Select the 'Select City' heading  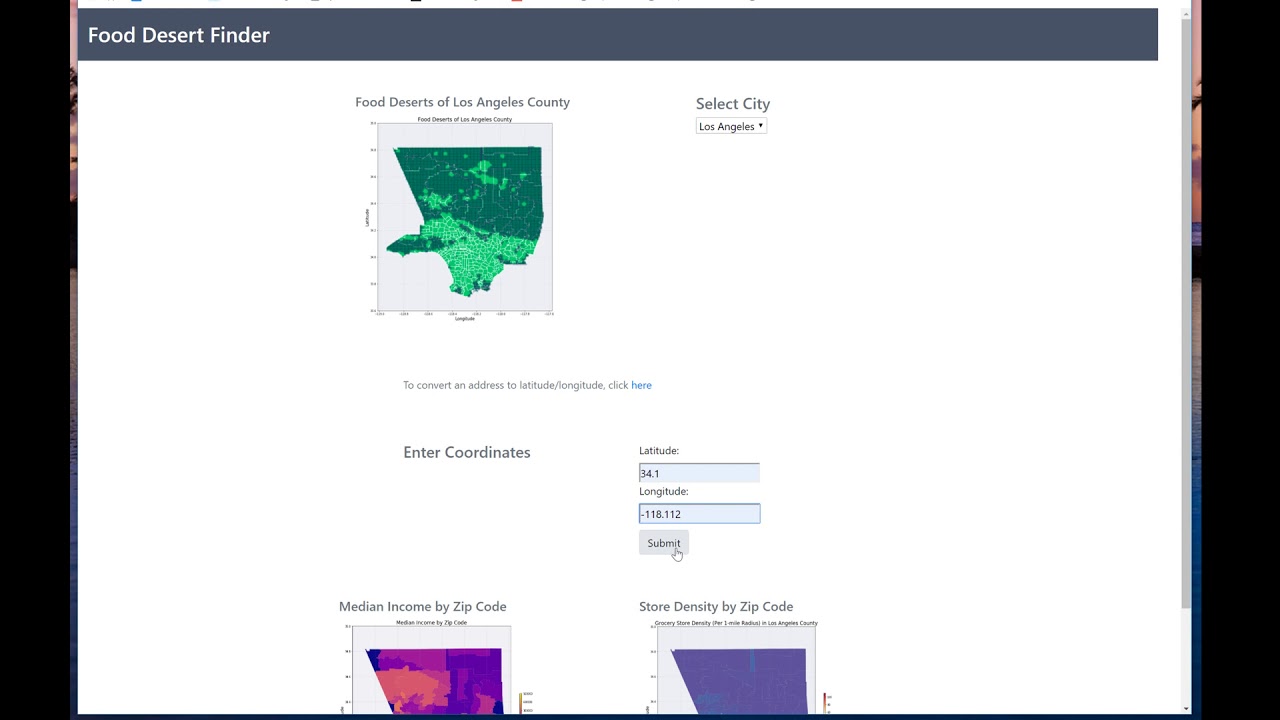(x=733, y=104)
